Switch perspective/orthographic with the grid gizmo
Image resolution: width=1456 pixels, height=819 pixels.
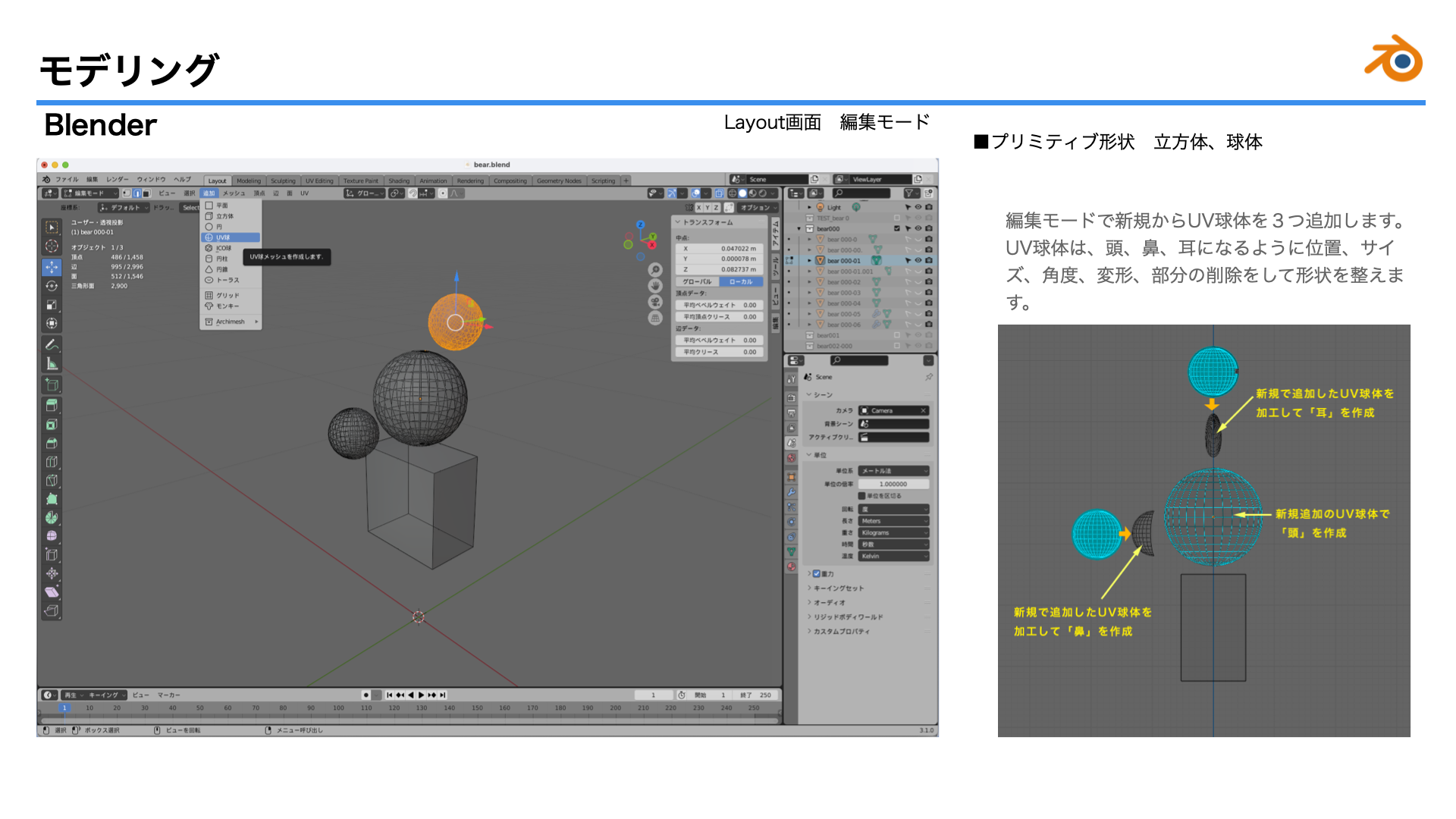click(x=656, y=318)
